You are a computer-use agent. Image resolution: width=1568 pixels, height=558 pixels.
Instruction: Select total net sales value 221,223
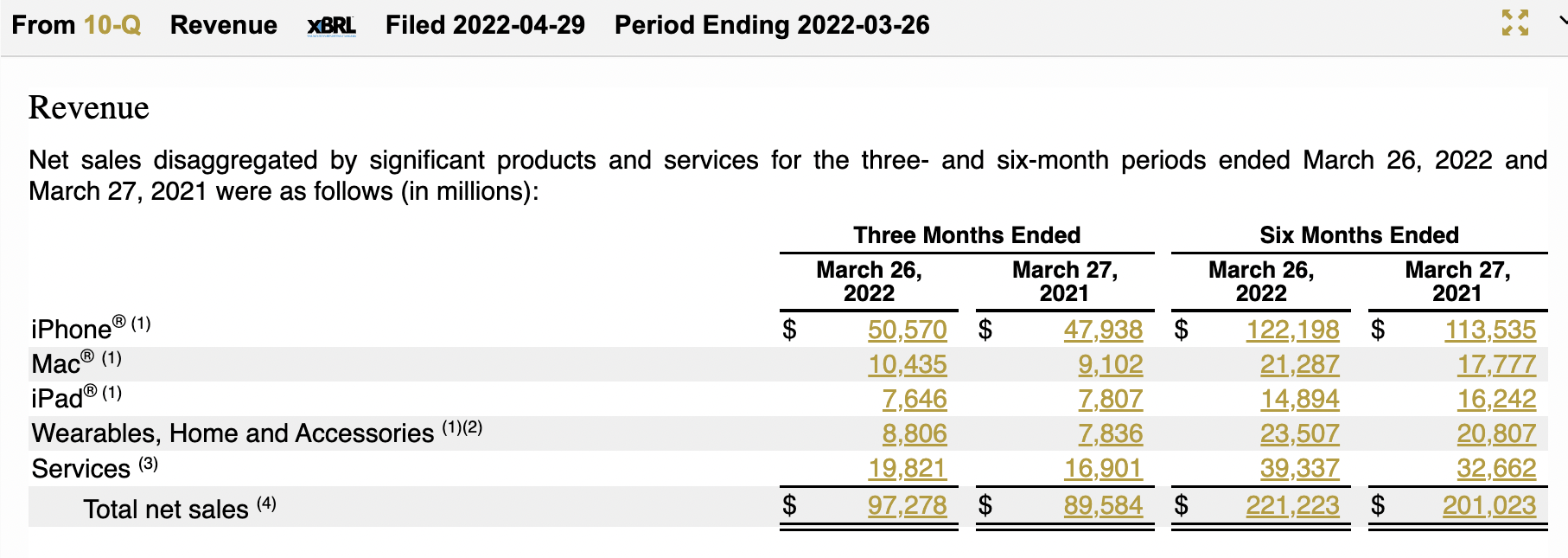(1291, 505)
